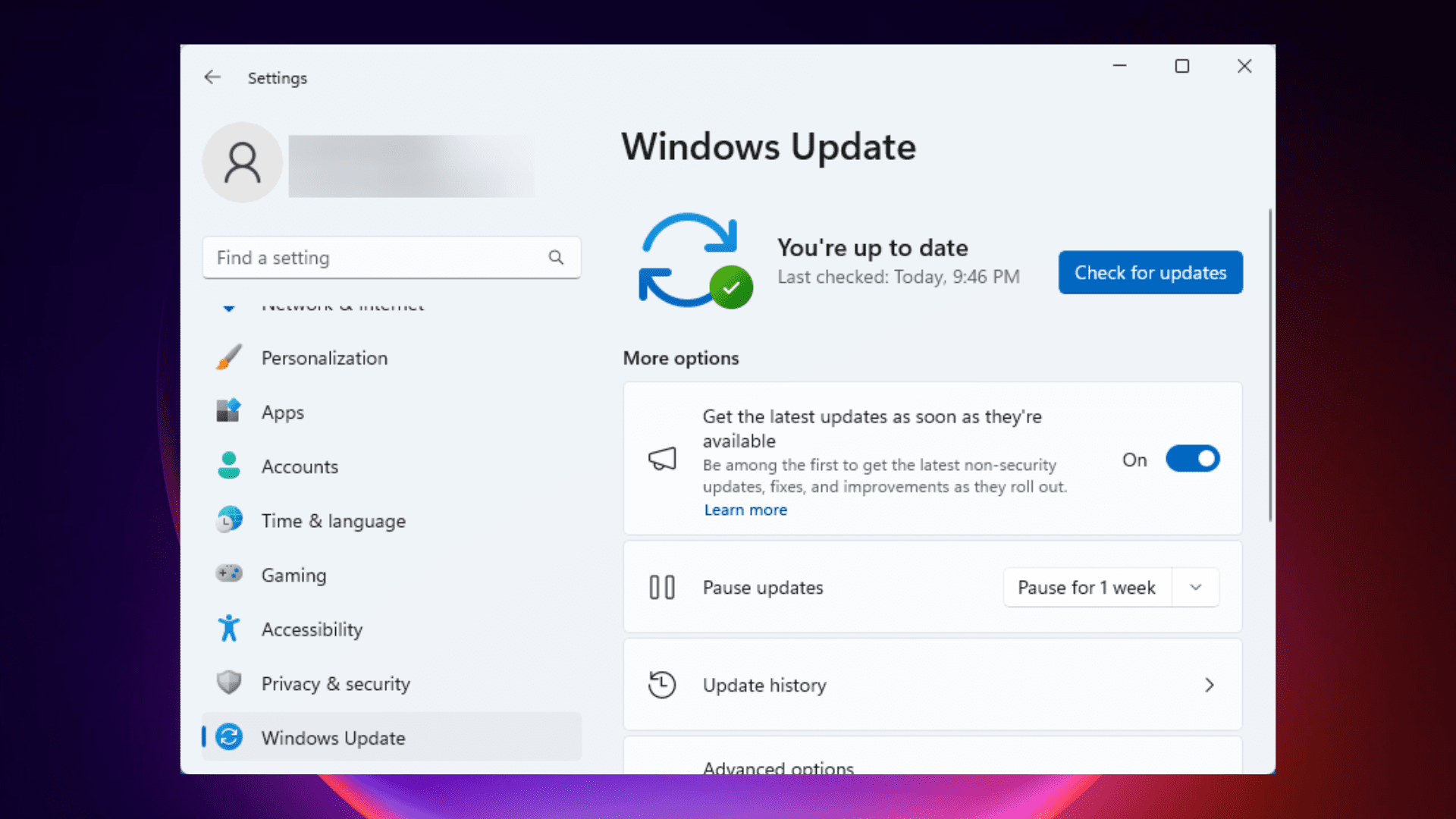Viewport: 1456px width, 819px height.
Task: Click the Accounts person icon
Action: [229, 466]
